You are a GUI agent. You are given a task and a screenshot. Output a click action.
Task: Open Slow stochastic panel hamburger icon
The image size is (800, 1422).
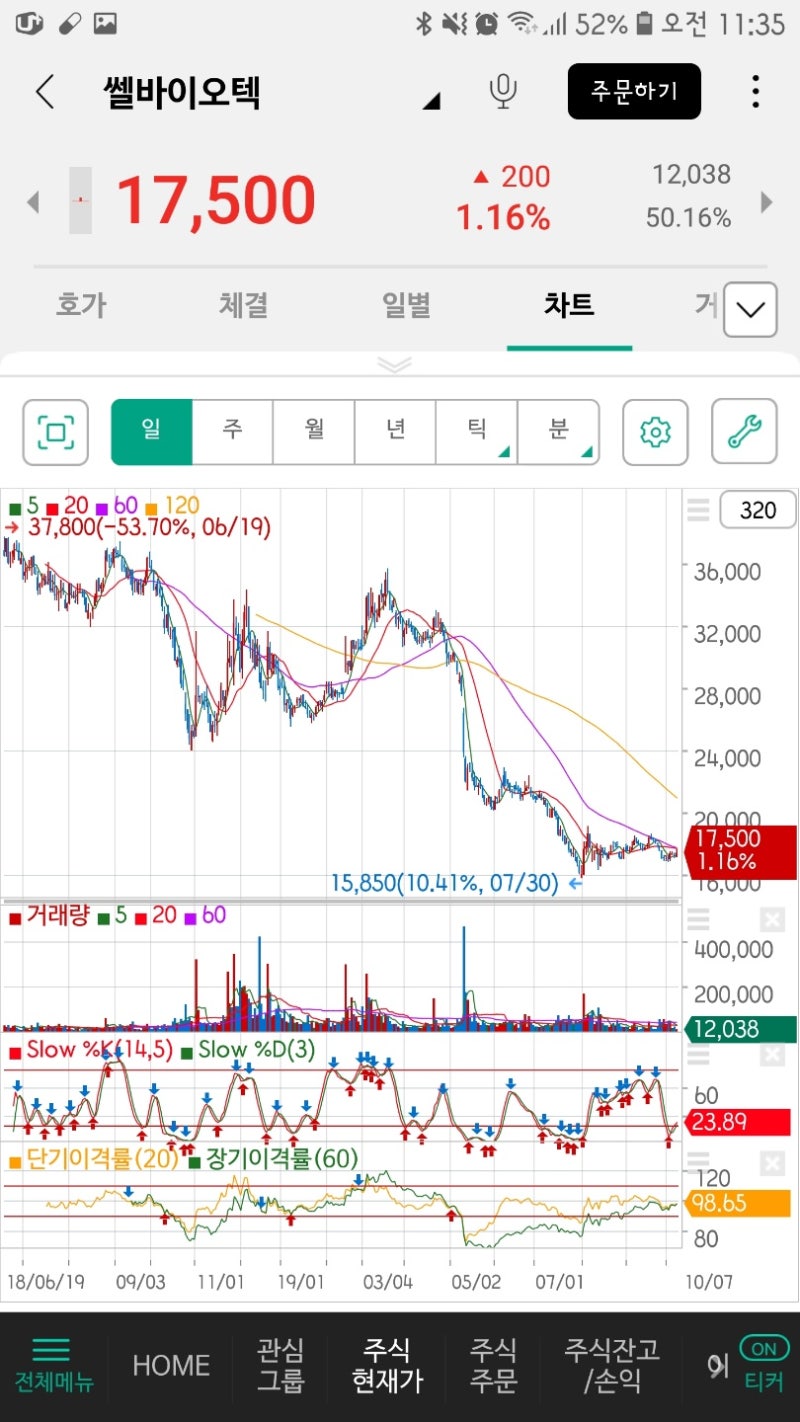pyautogui.click(x=698, y=1053)
